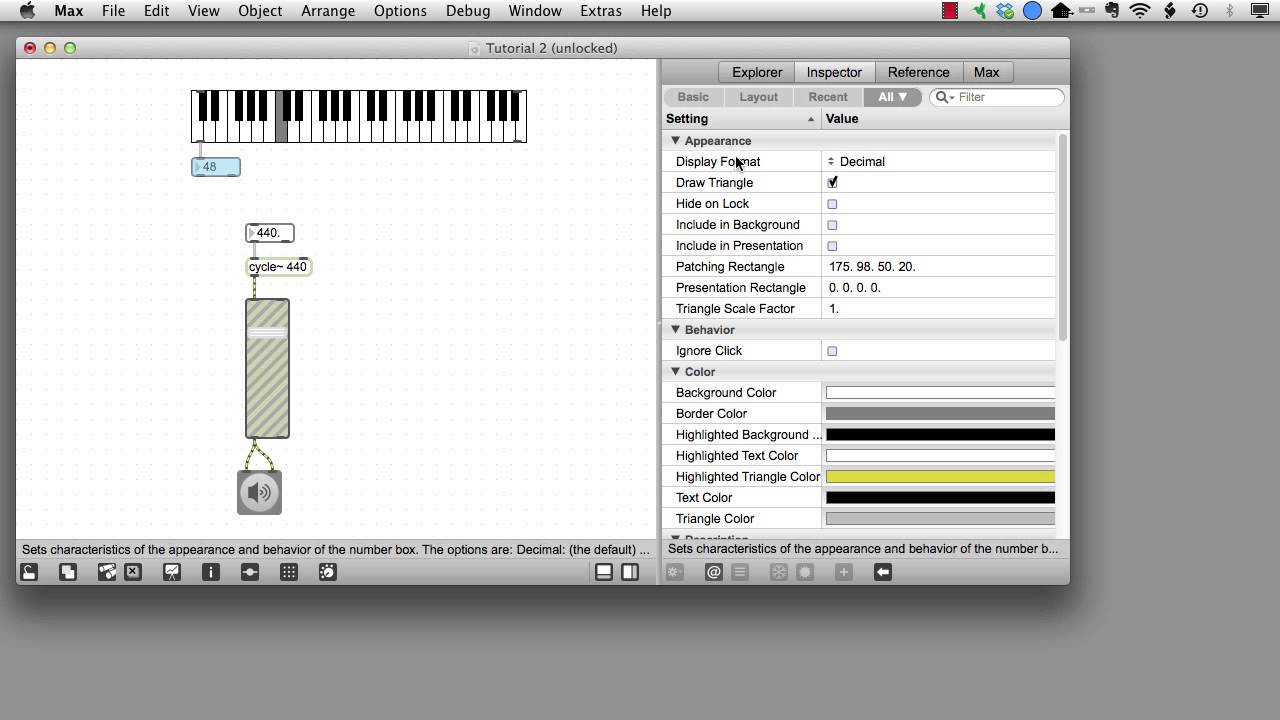
Task: Open the filter search magnifier dropdown
Action: pyautogui.click(x=944, y=97)
